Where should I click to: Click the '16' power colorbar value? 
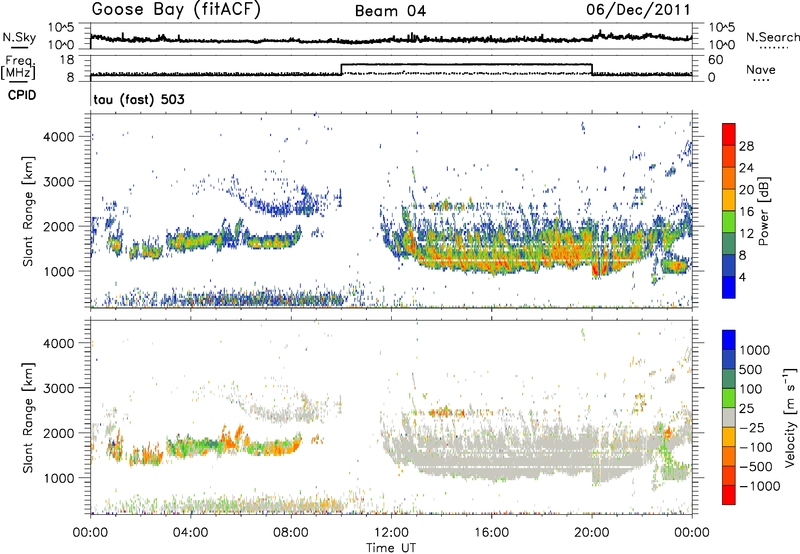pos(746,212)
